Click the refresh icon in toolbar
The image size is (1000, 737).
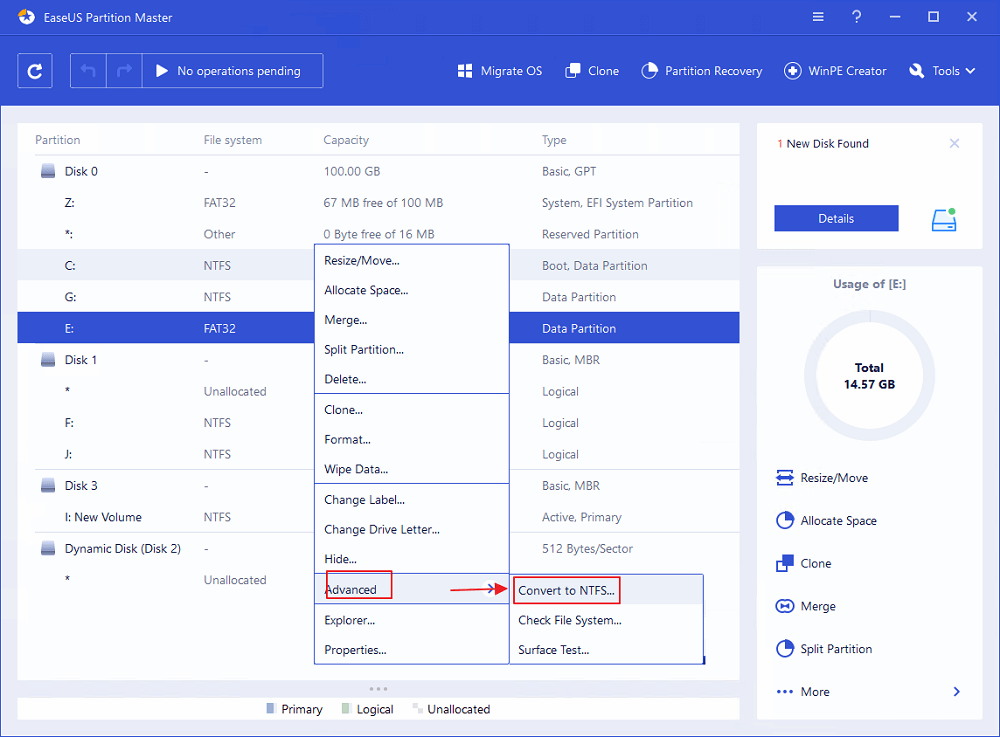[35, 71]
